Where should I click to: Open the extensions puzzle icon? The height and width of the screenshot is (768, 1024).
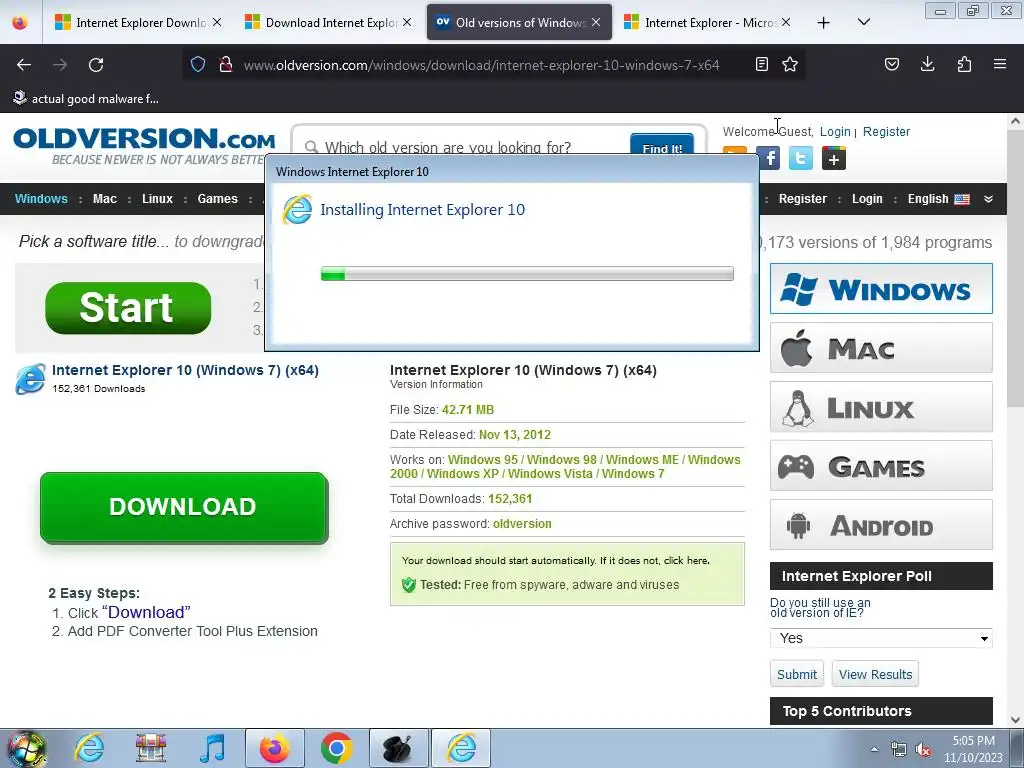(964, 65)
